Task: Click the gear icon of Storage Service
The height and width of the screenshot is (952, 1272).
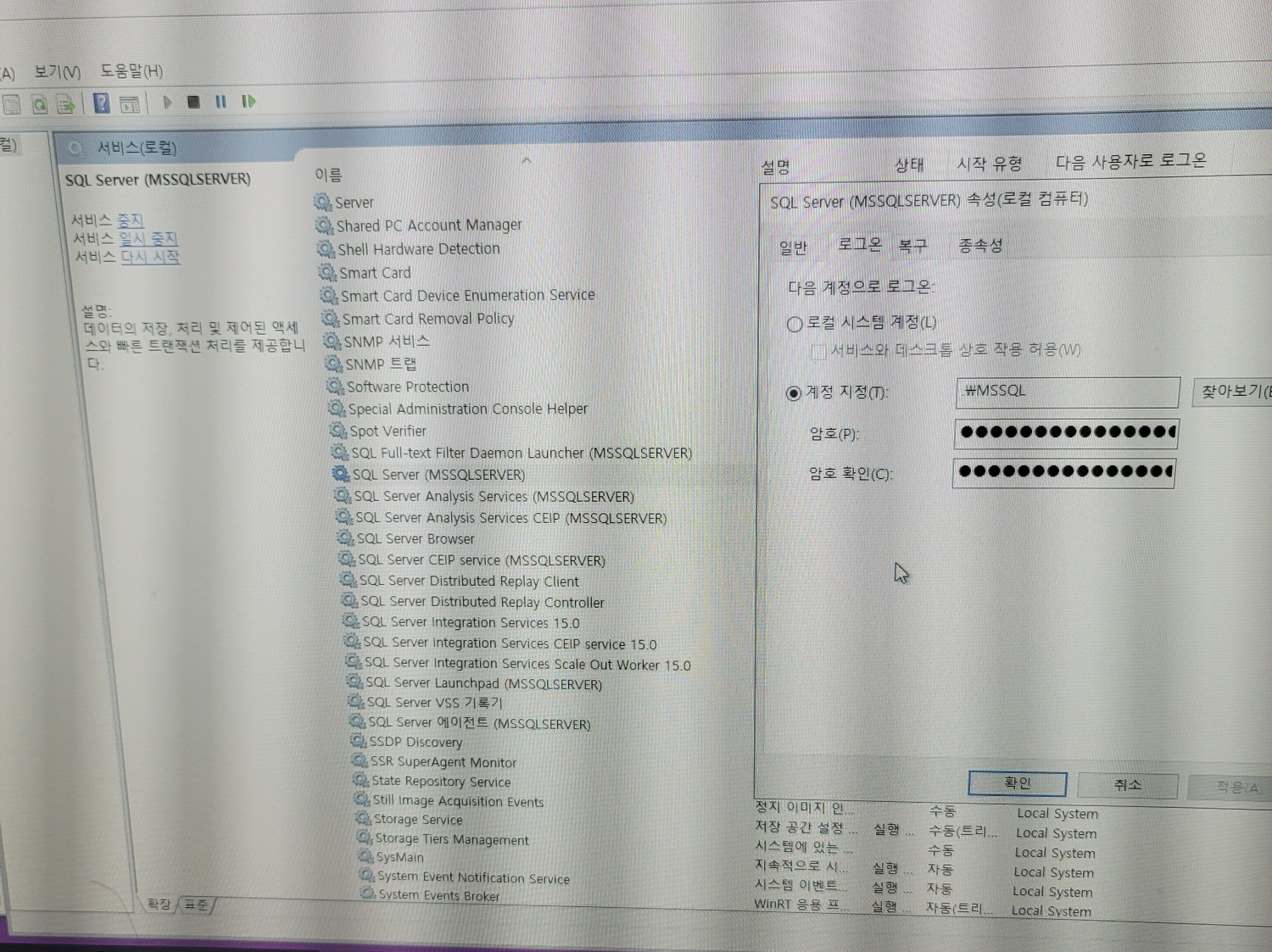Action: click(x=363, y=819)
